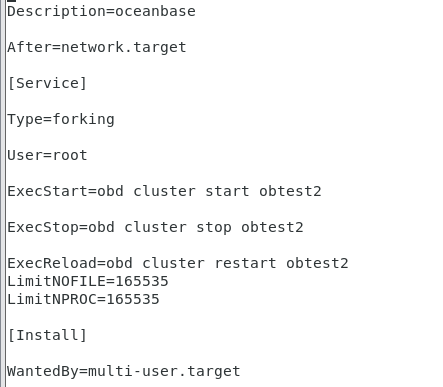Viewport: 443px width, 387px height.
Task: Place cursor on User=root line
Action: click(x=47, y=155)
